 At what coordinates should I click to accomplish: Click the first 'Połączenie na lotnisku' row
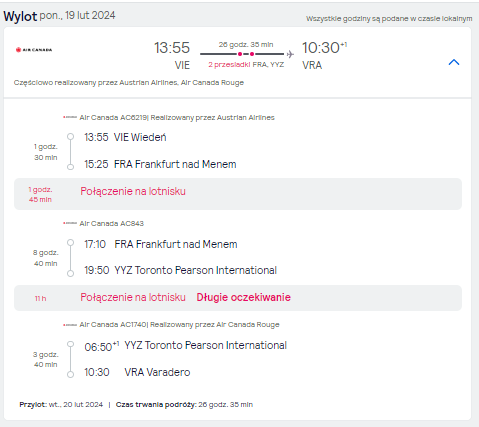pos(238,194)
